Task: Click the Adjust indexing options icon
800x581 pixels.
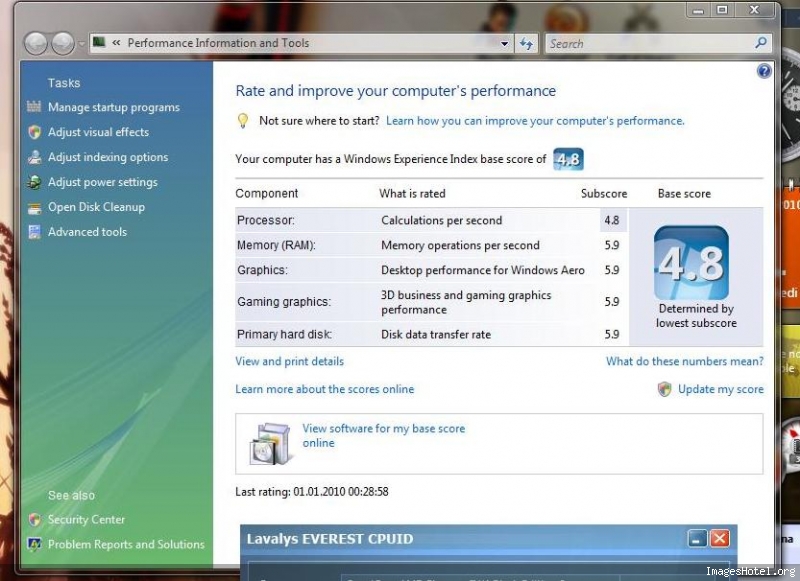Action: 35,157
